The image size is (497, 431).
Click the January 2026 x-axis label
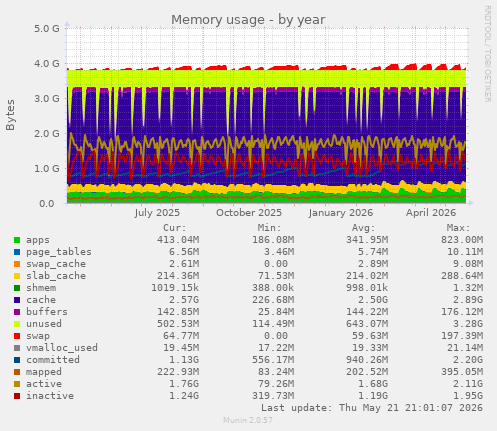pyautogui.click(x=341, y=213)
